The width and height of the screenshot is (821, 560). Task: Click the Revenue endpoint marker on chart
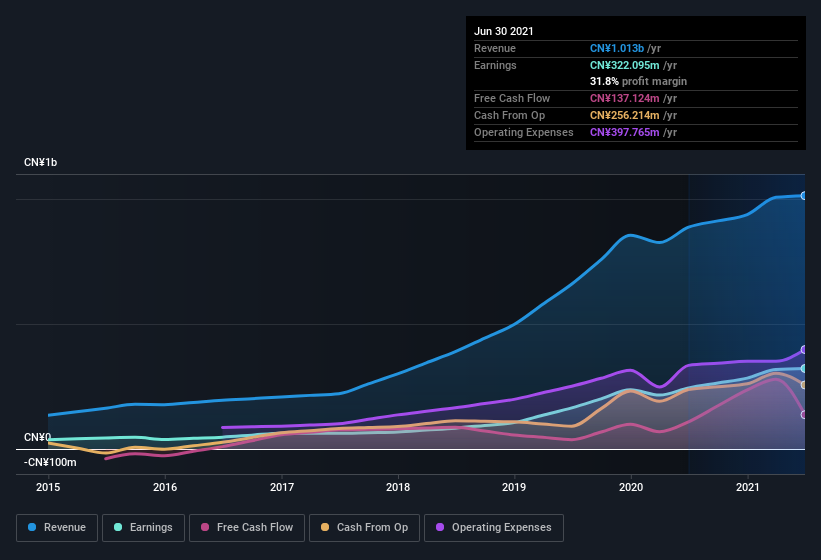pyautogui.click(x=803, y=195)
